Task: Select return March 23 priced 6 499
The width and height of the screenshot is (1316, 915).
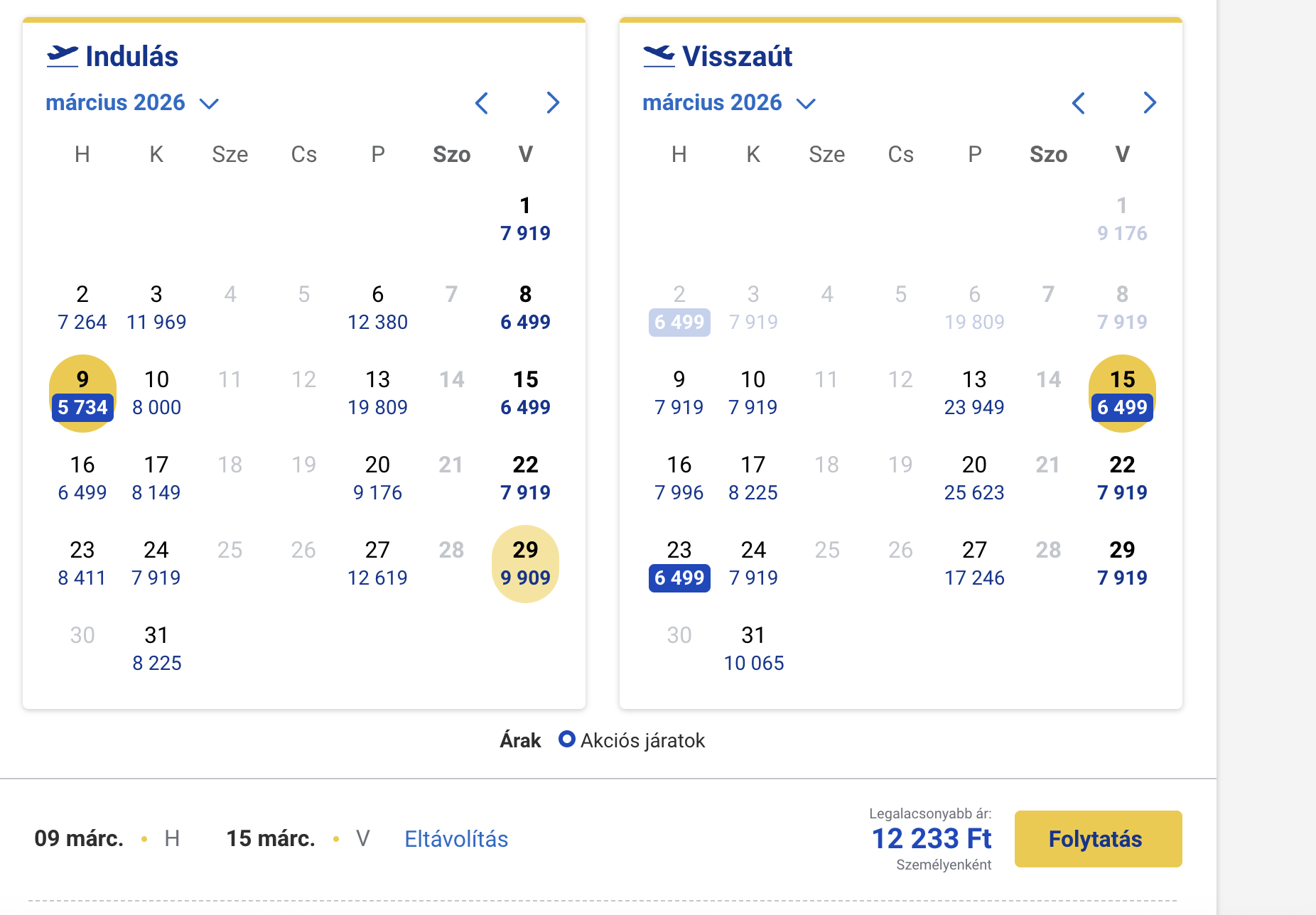Action: pos(679,563)
